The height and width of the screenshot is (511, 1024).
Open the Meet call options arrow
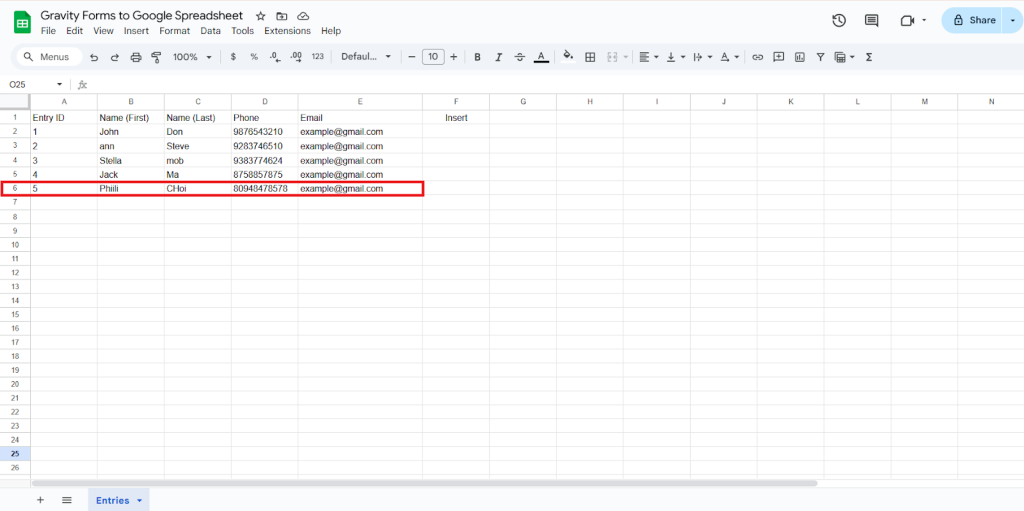[924, 20]
